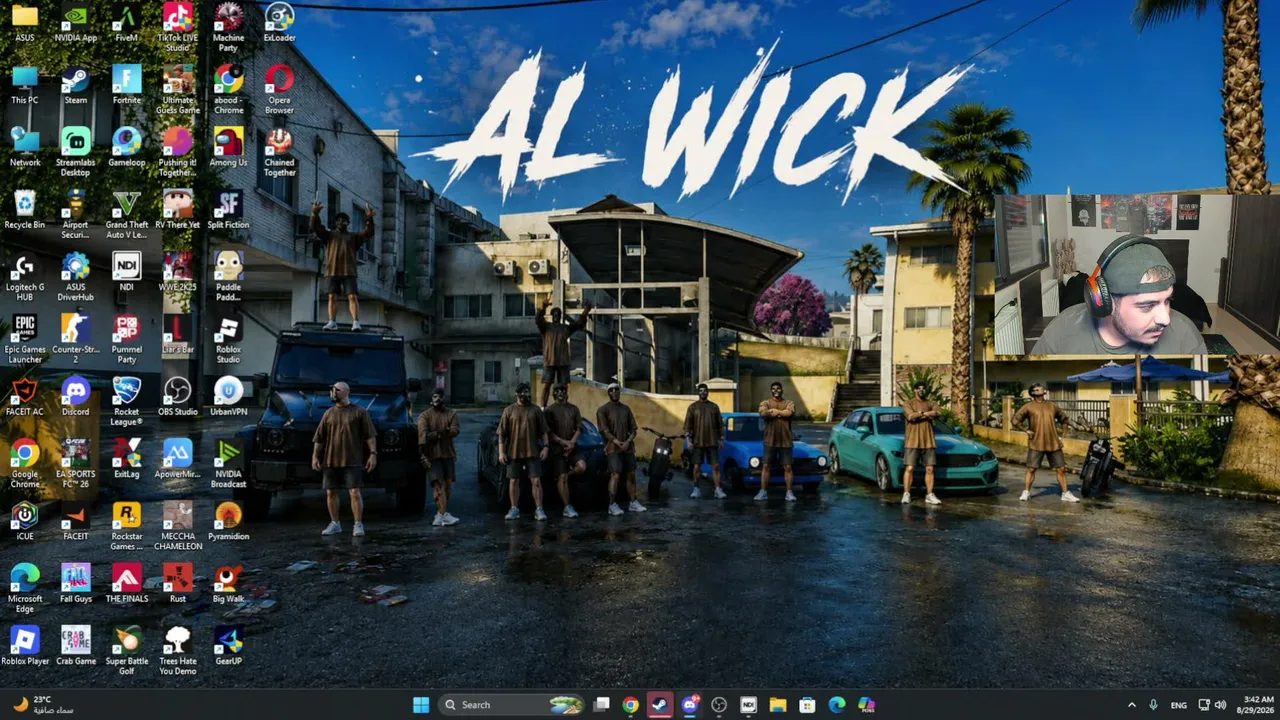The image size is (1280, 720).
Task: Open the TikTok LIVE Studio shortcut
Action: click(178, 27)
